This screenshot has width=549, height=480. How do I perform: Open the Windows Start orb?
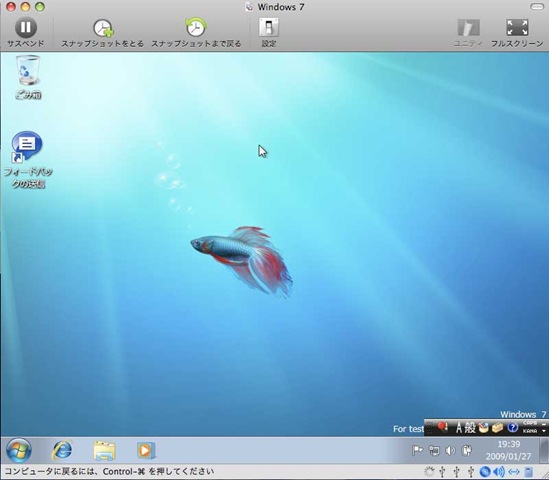19,450
